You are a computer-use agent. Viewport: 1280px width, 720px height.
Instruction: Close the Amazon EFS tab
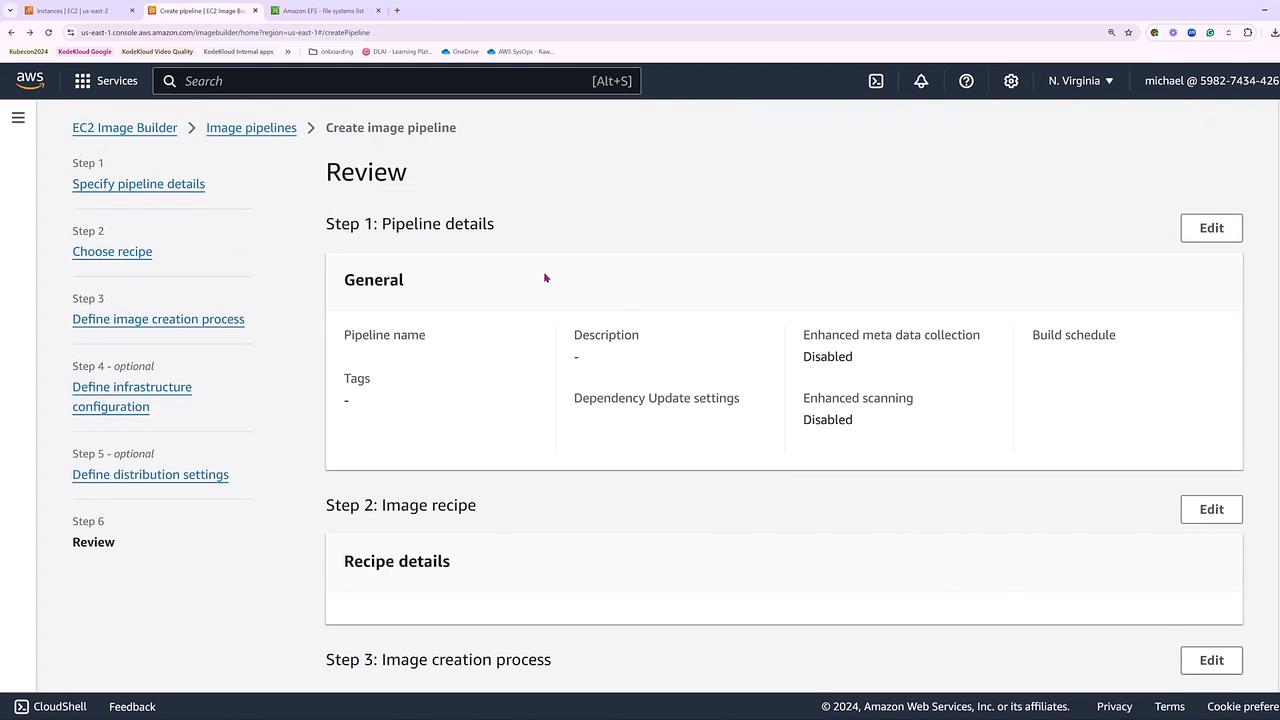(x=378, y=11)
